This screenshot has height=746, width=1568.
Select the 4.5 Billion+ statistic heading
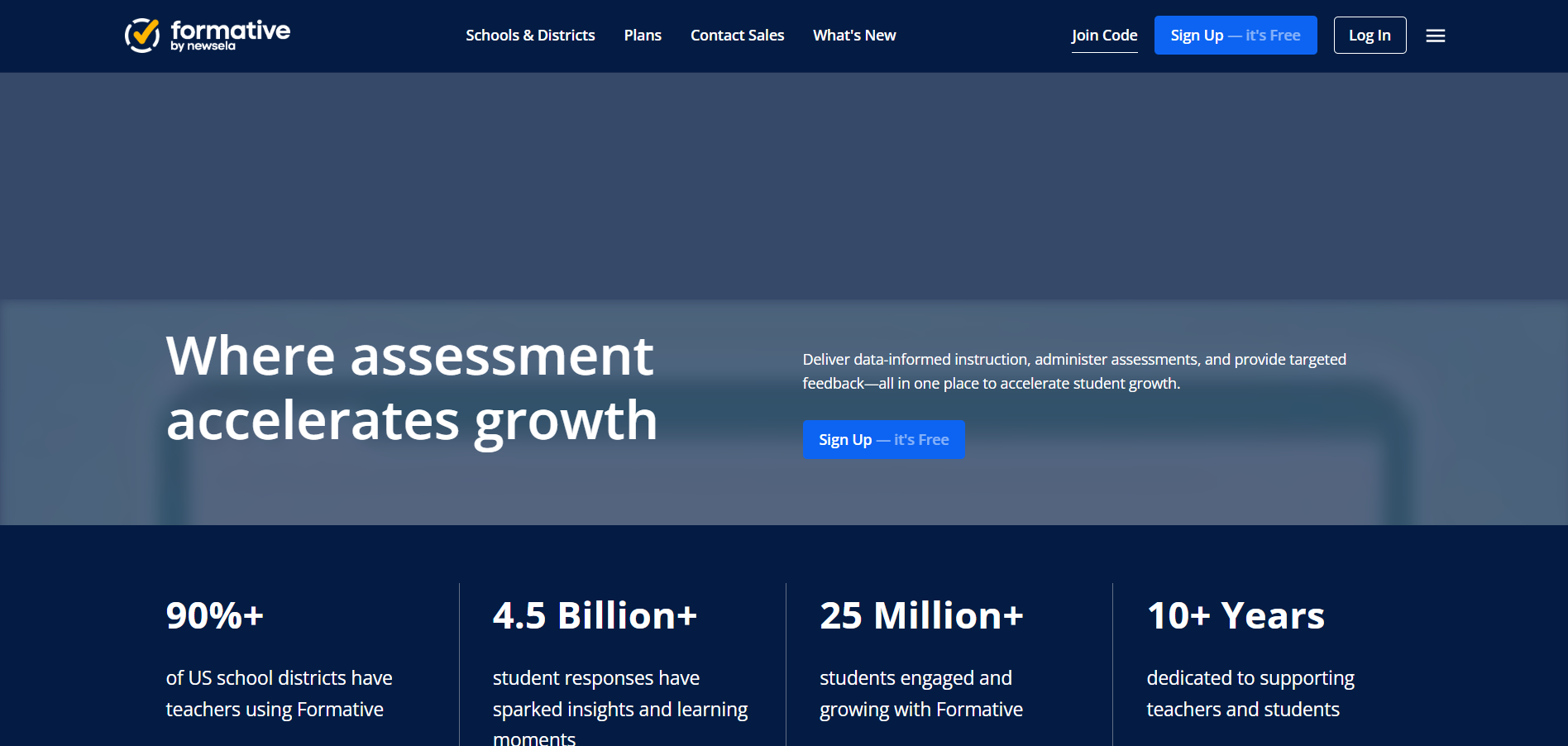(x=595, y=615)
